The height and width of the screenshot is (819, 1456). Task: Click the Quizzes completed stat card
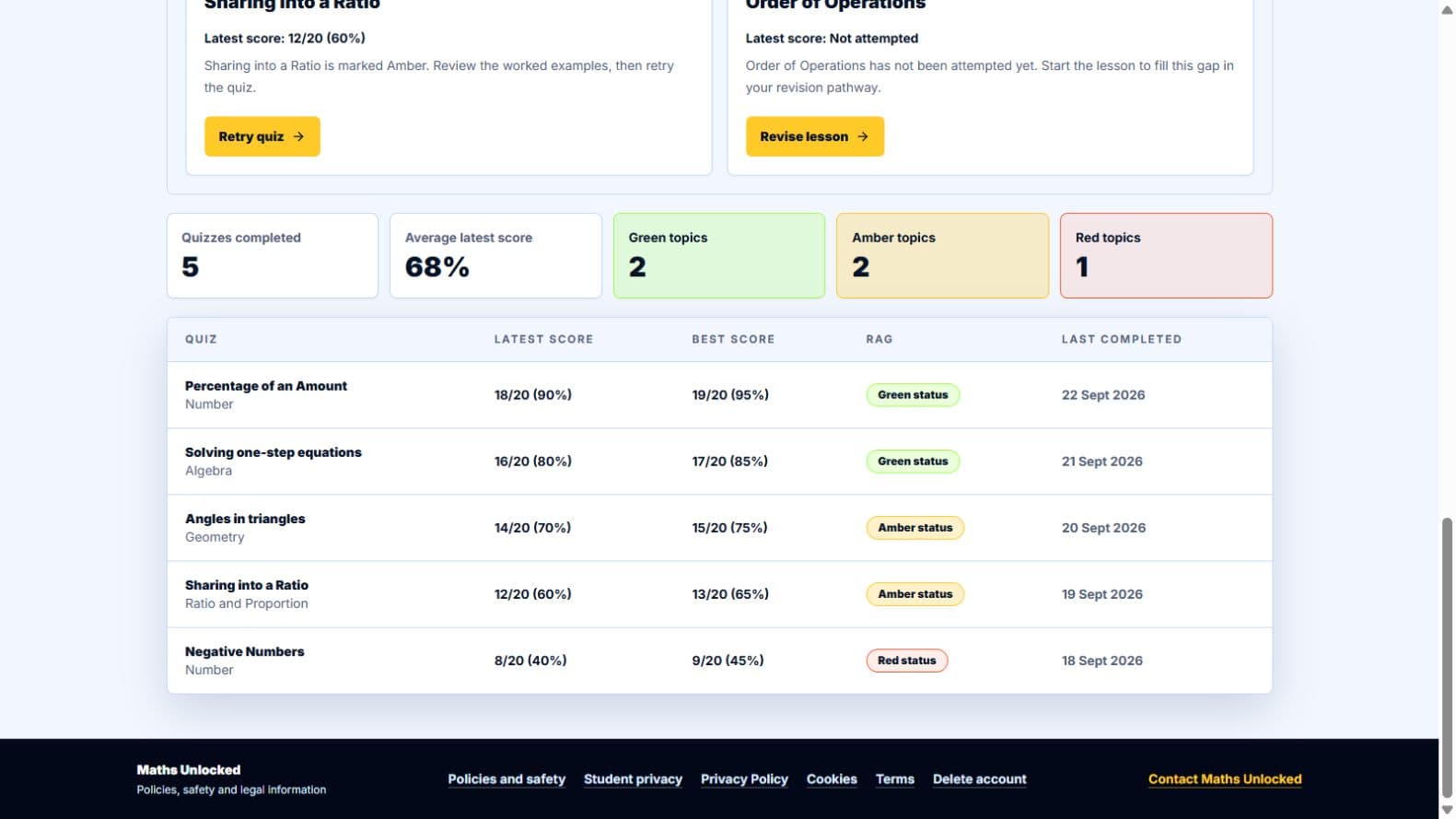(x=273, y=256)
